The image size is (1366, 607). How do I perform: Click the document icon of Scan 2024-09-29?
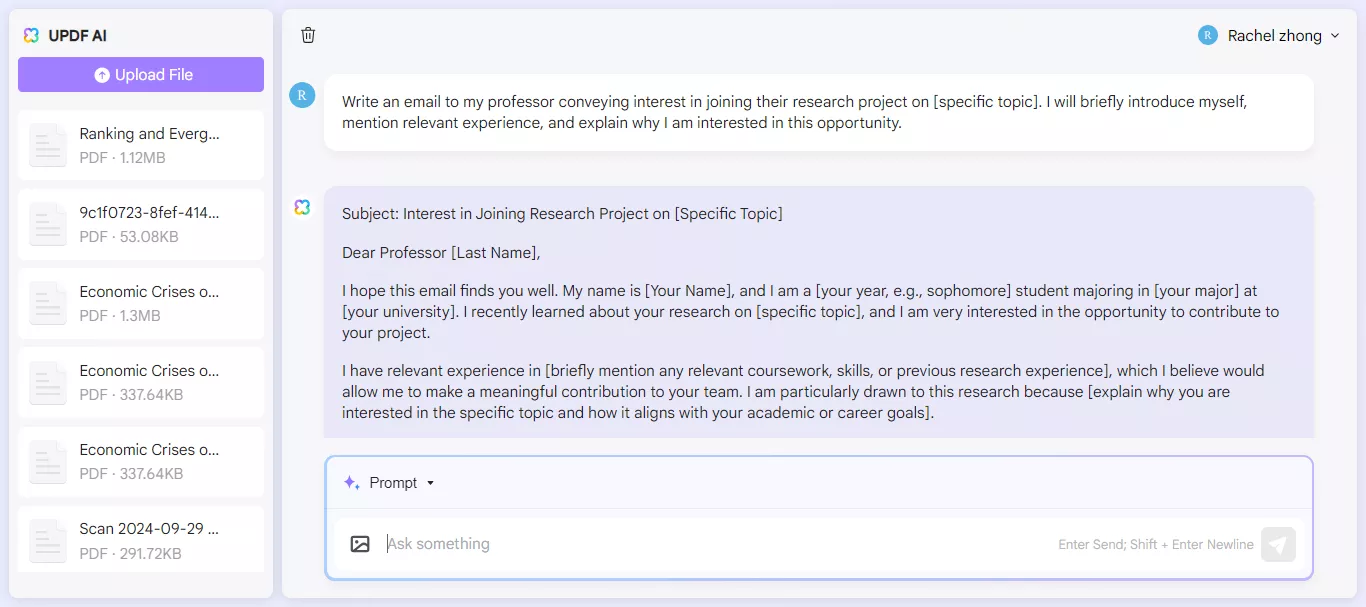pyautogui.click(x=47, y=541)
